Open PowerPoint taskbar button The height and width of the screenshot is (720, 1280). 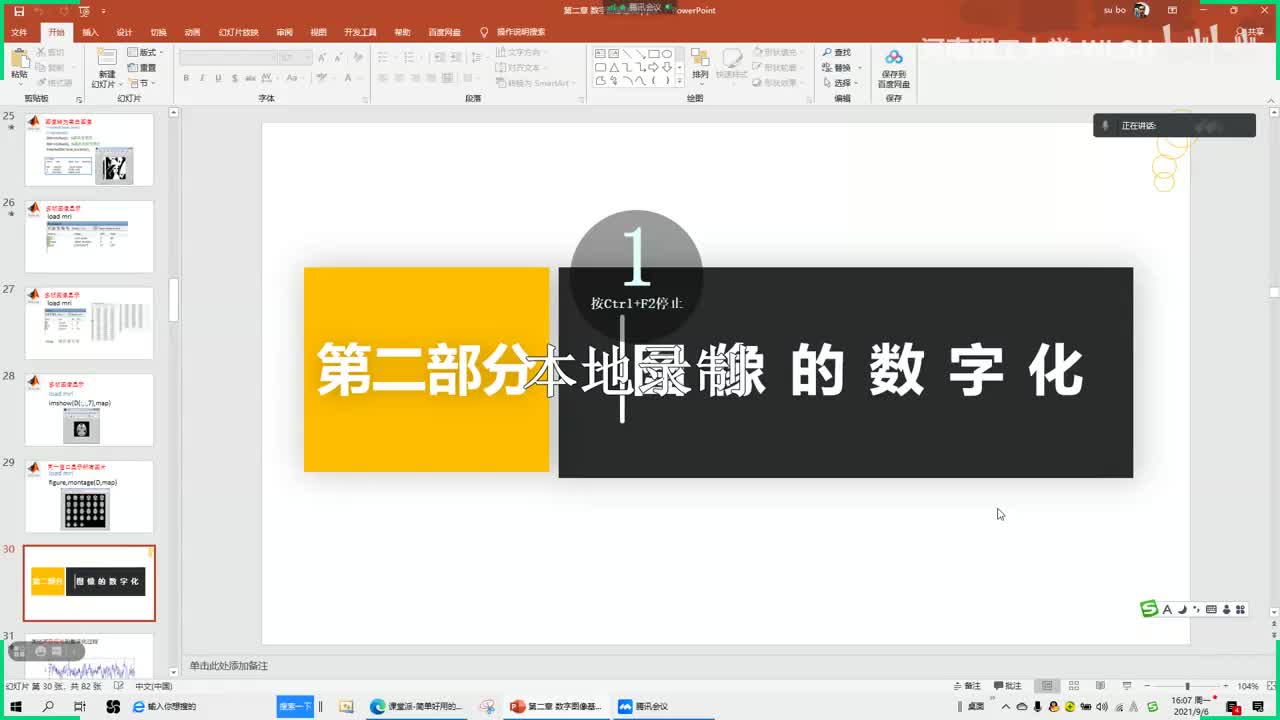555,706
